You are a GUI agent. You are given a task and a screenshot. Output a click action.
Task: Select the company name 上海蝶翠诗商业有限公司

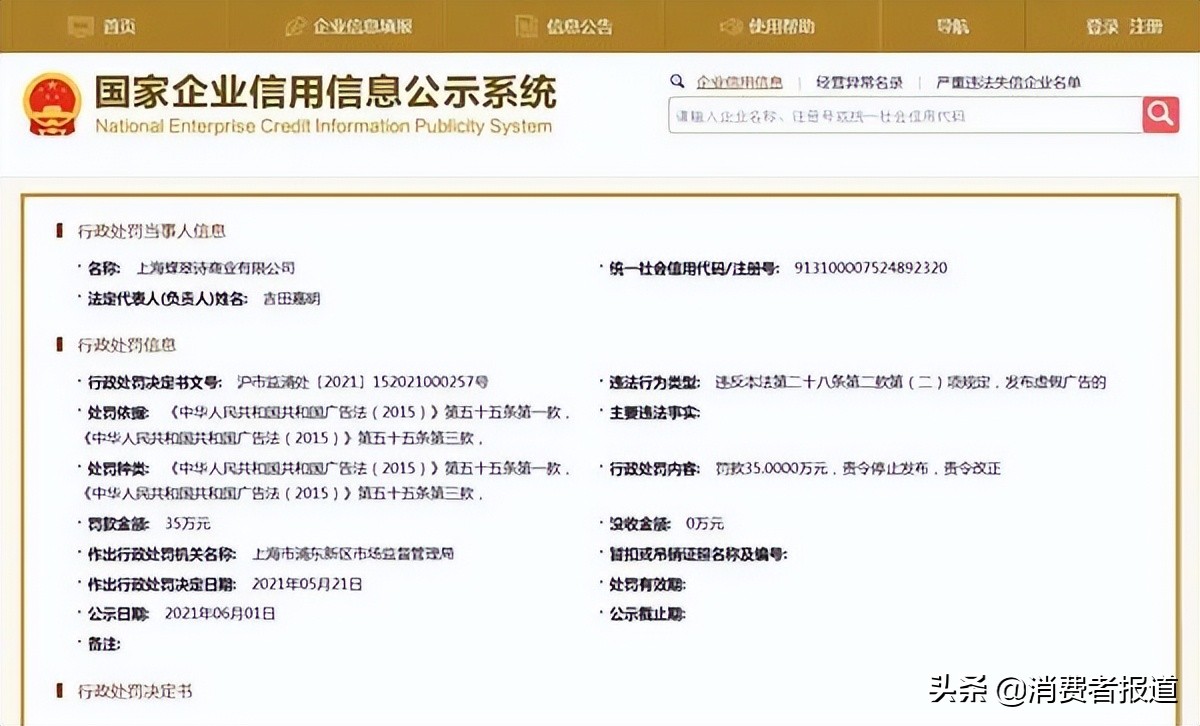pos(216,268)
